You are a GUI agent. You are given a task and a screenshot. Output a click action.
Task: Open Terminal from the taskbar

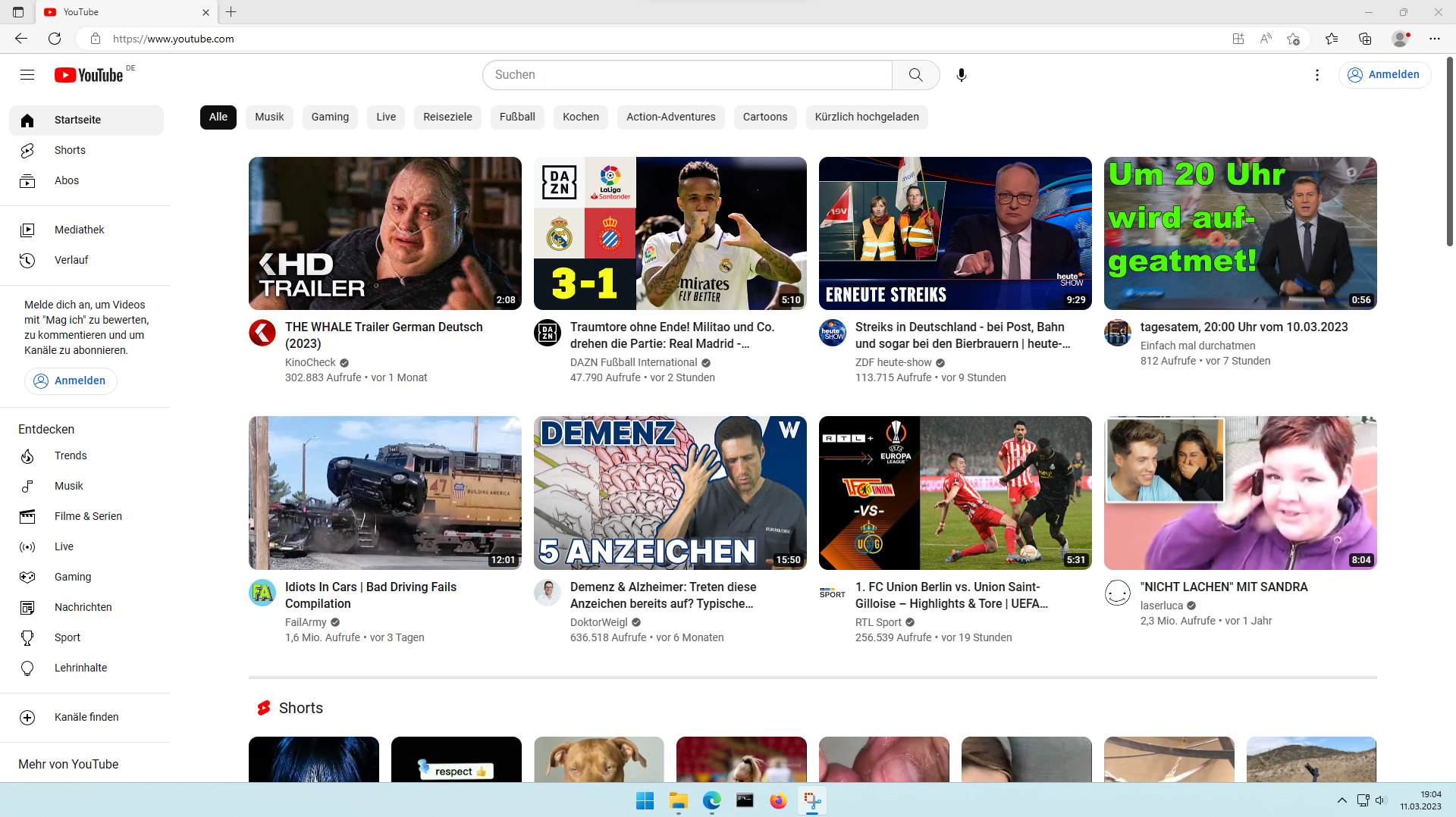(745, 800)
